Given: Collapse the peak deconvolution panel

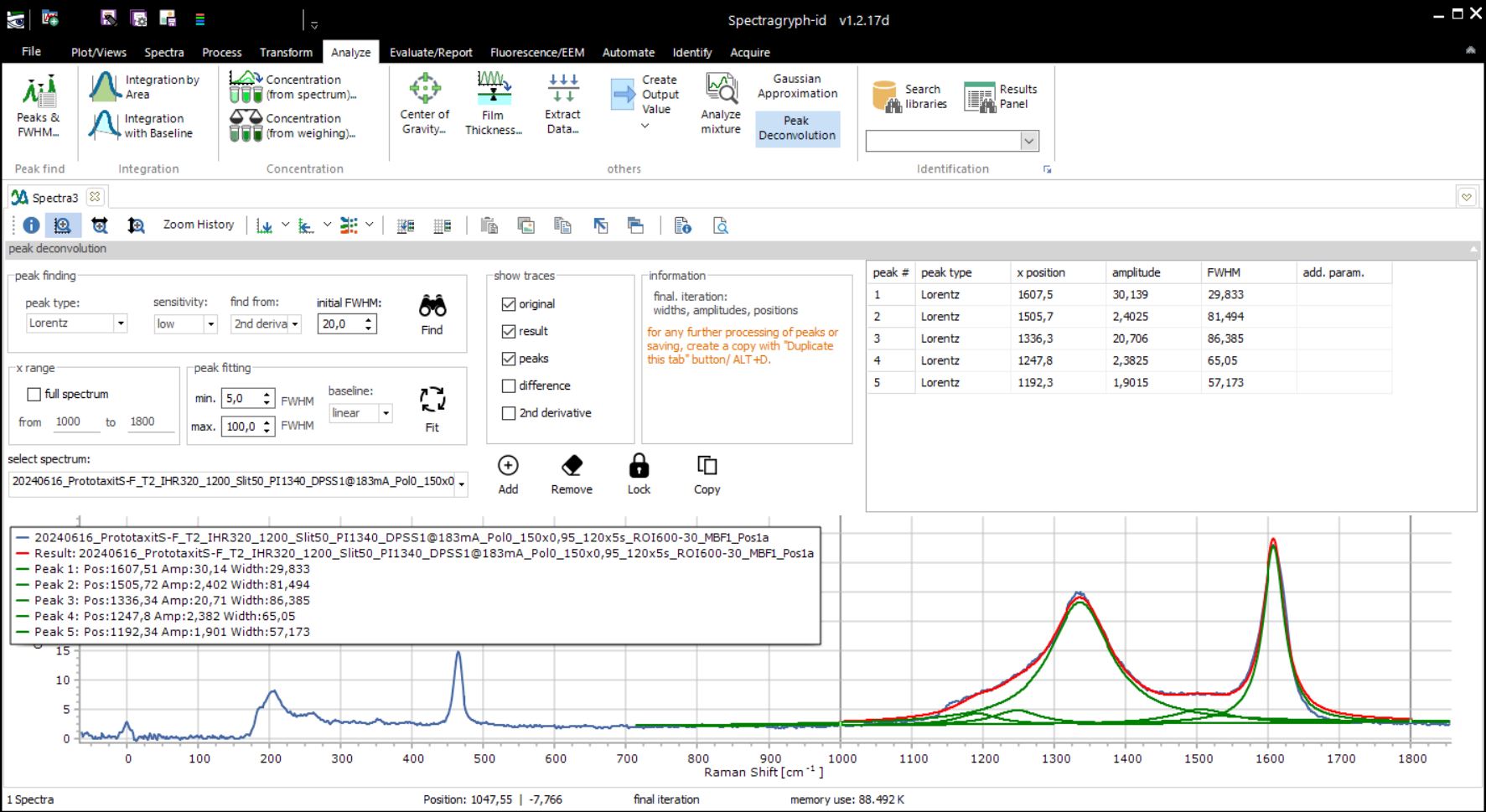Looking at the screenshot, I should (1473, 249).
